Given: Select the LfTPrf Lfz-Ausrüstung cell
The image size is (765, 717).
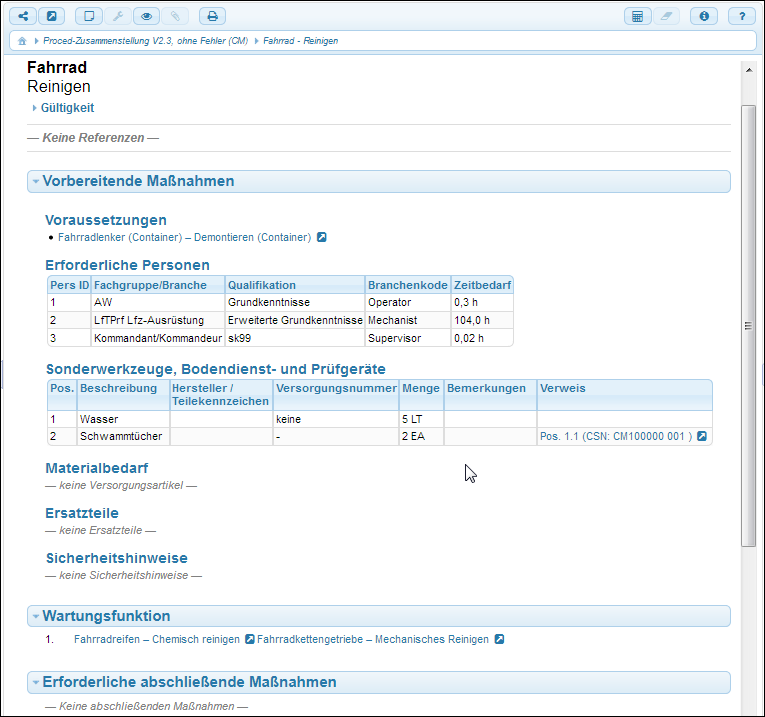Looking at the screenshot, I should 158,320.
